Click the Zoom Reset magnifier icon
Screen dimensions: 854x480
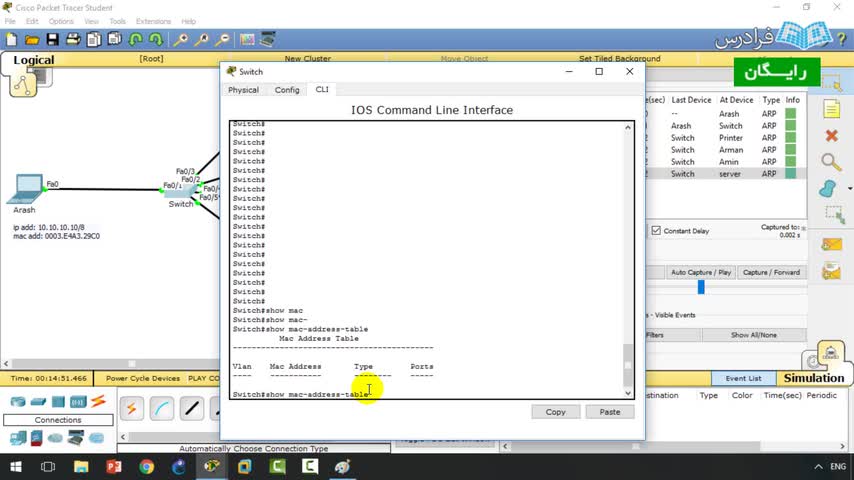tap(202, 40)
